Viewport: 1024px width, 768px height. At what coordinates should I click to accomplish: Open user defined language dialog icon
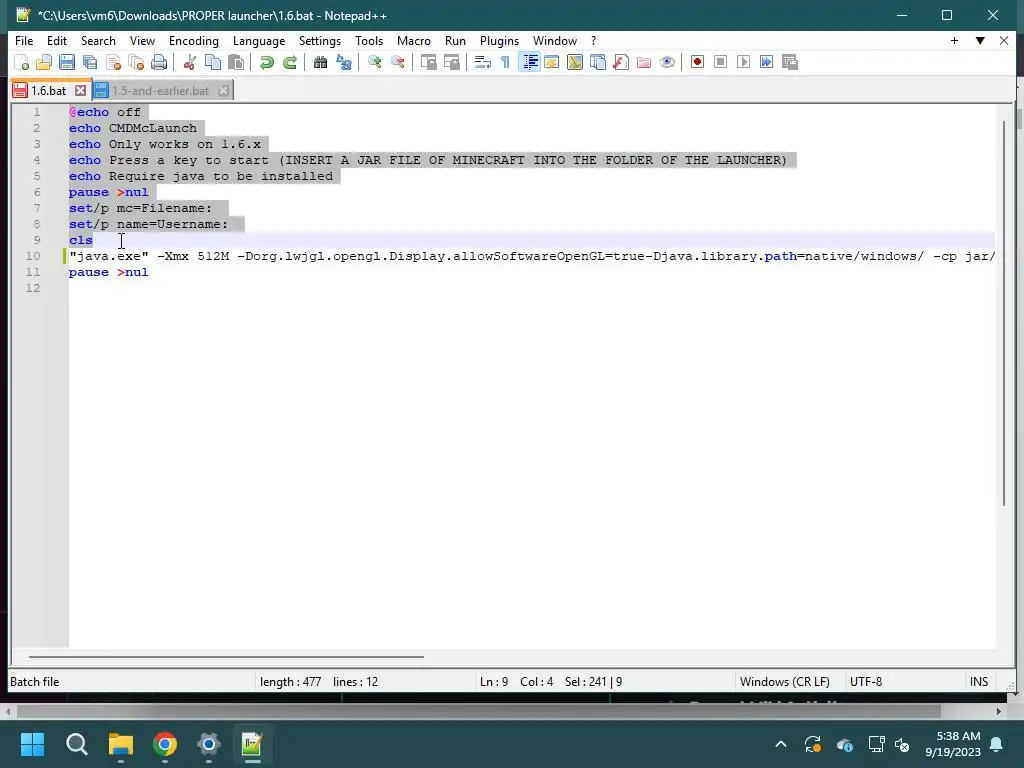pyautogui.click(x=552, y=62)
